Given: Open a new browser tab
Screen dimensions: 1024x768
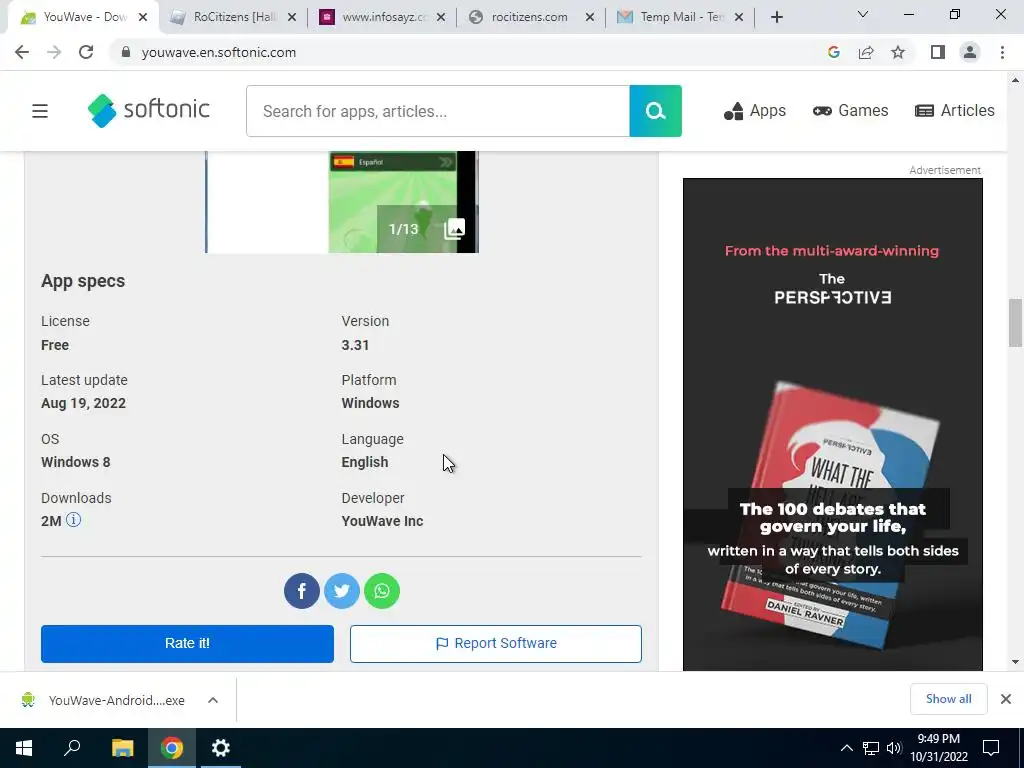Looking at the screenshot, I should pyautogui.click(x=776, y=17).
